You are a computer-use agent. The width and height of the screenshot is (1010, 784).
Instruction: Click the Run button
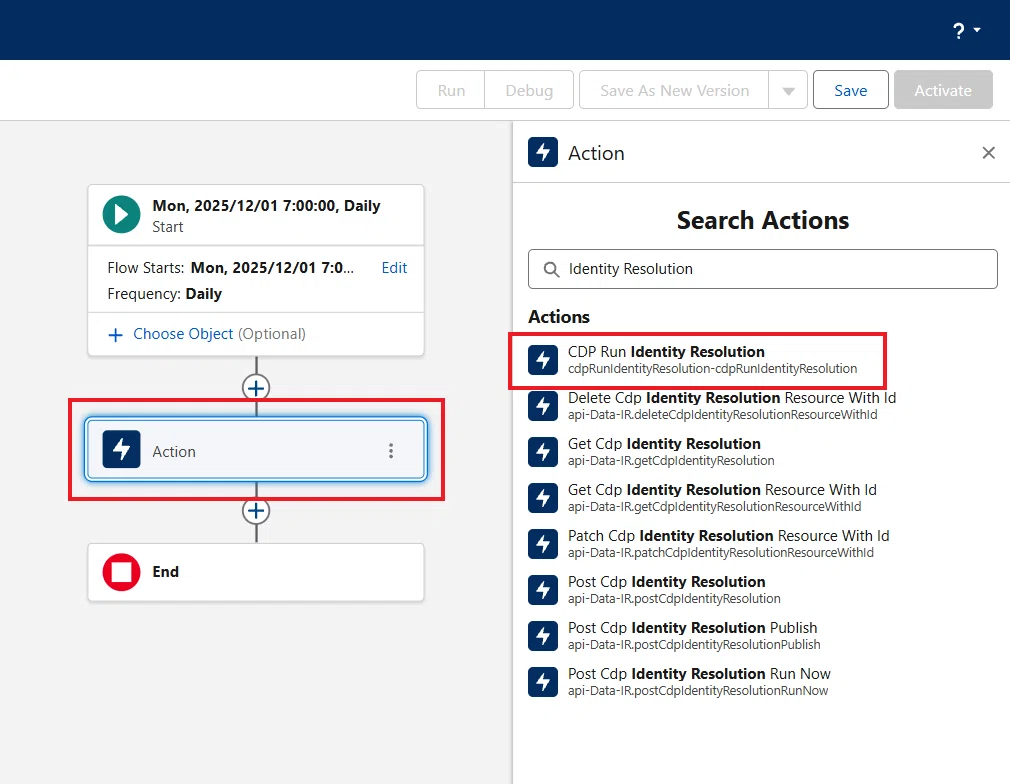pyautogui.click(x=451, y=90)
